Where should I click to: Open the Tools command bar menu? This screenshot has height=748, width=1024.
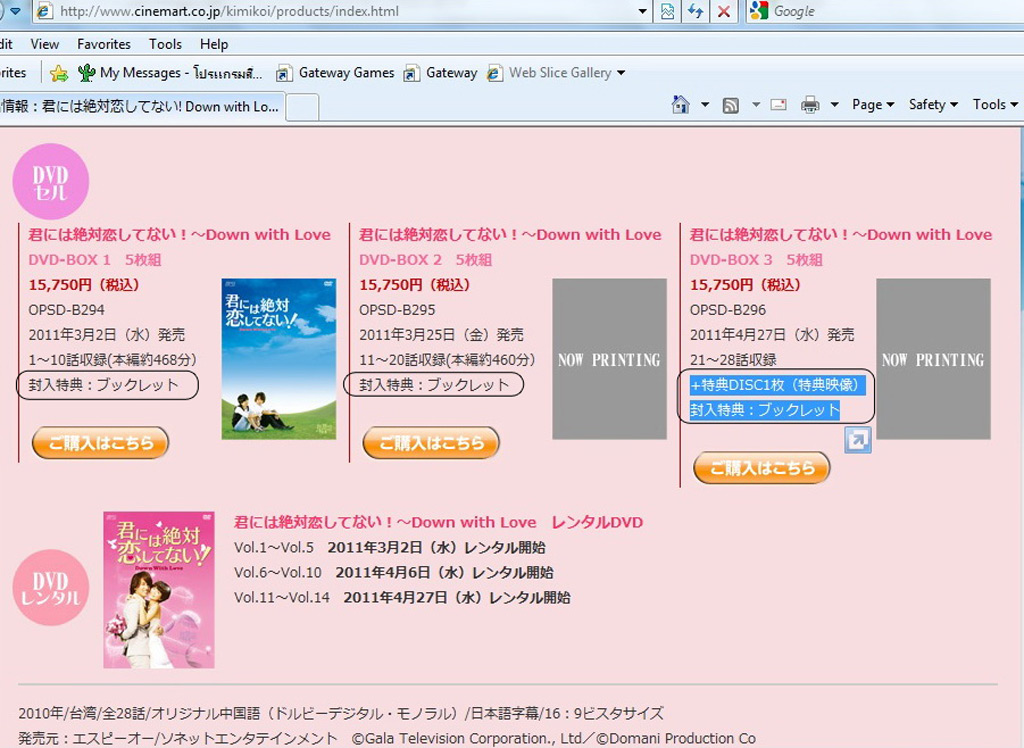995,105
